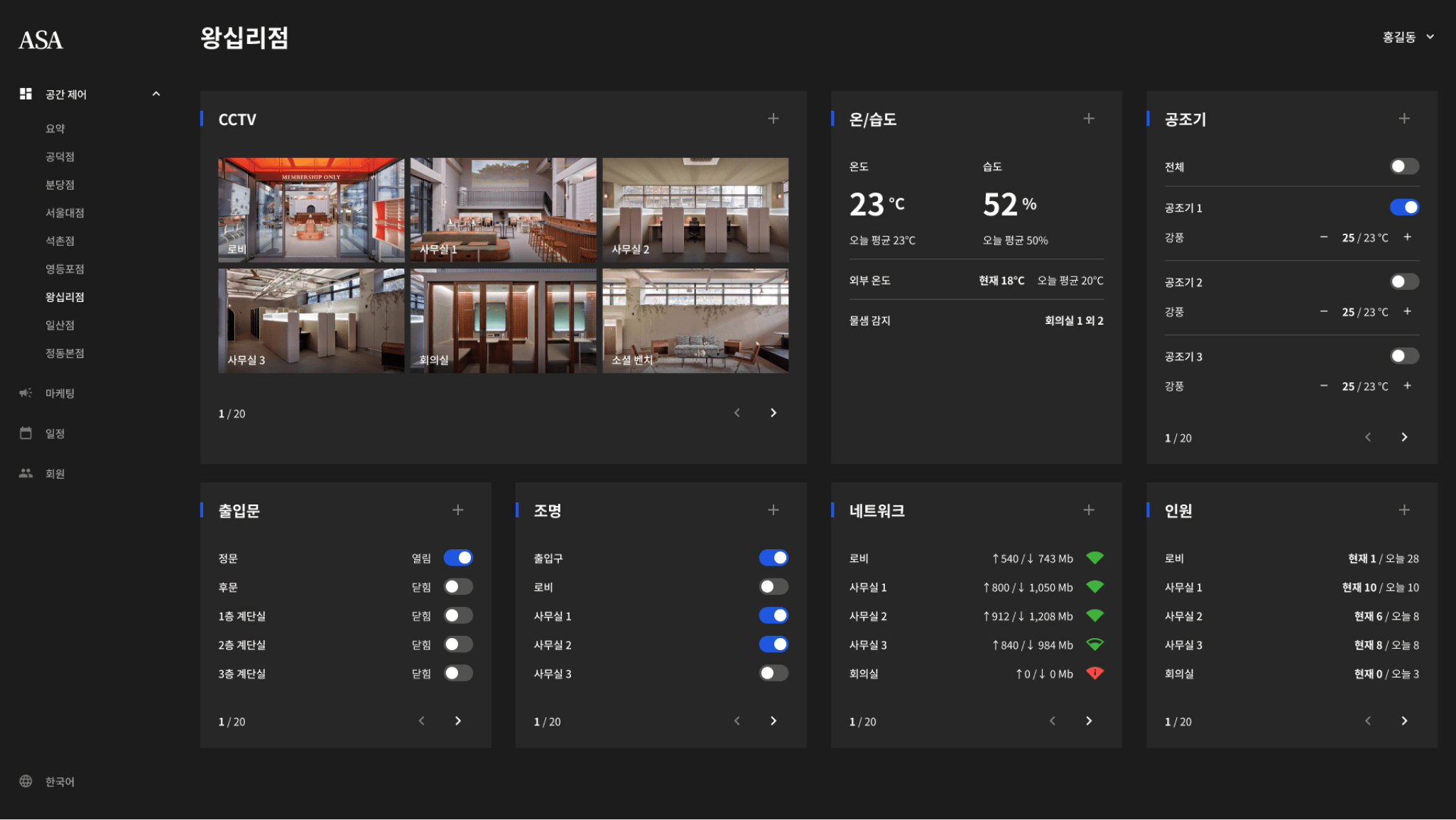Go to next 공조기 page
The width and height of the screenshot is (1456, 820).
(x=1404, y=437)
